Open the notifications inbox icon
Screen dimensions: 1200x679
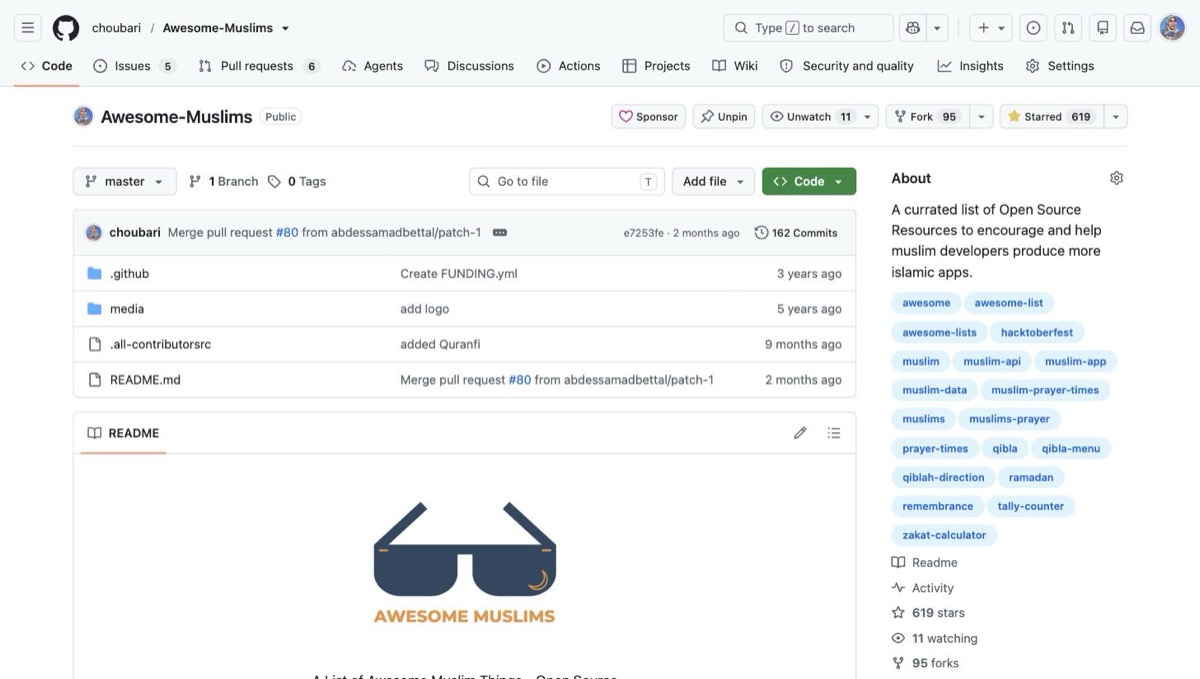(x=1138, y=28)
